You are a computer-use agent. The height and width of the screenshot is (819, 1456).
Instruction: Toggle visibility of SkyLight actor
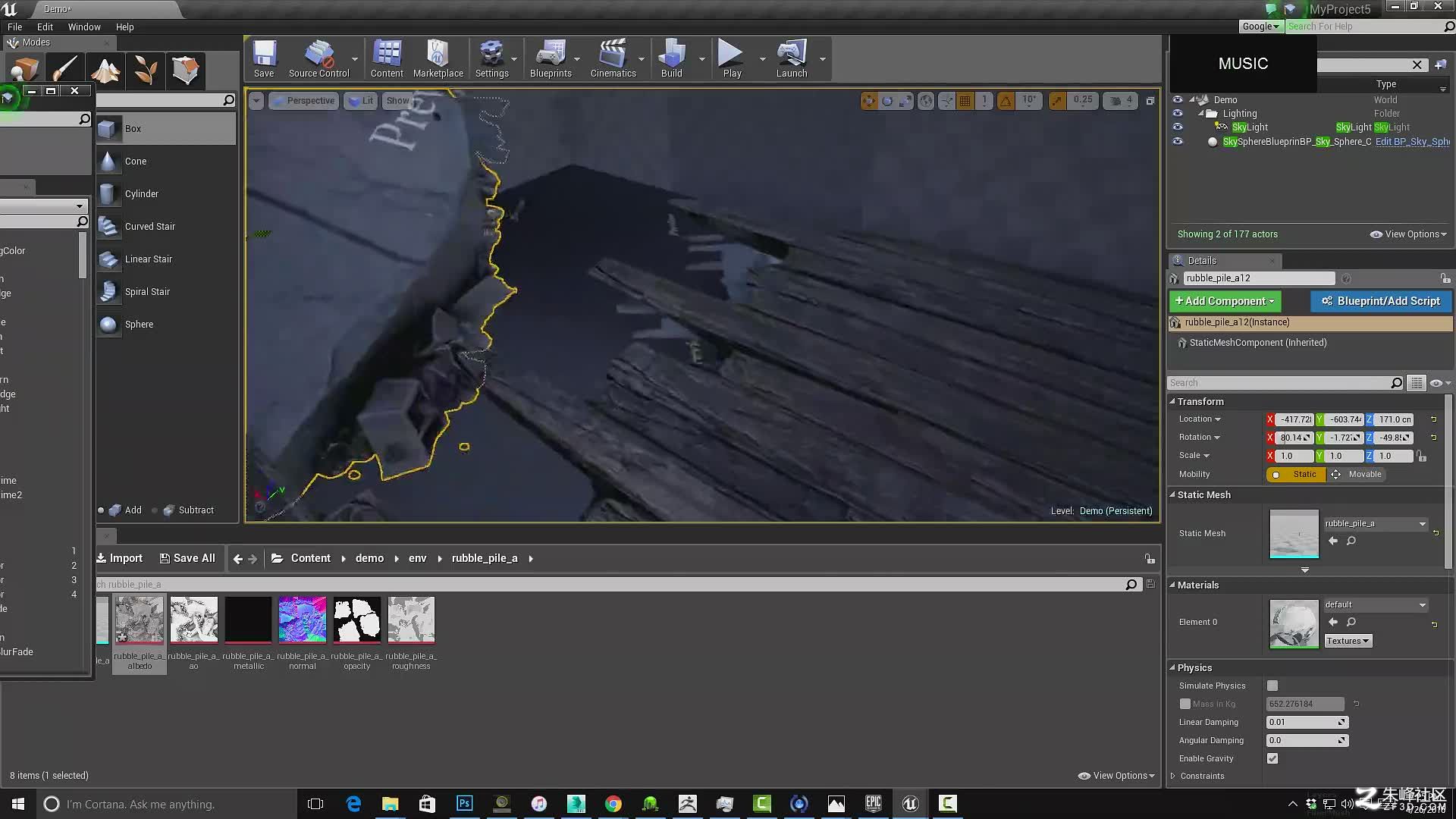click(1177, 127)
